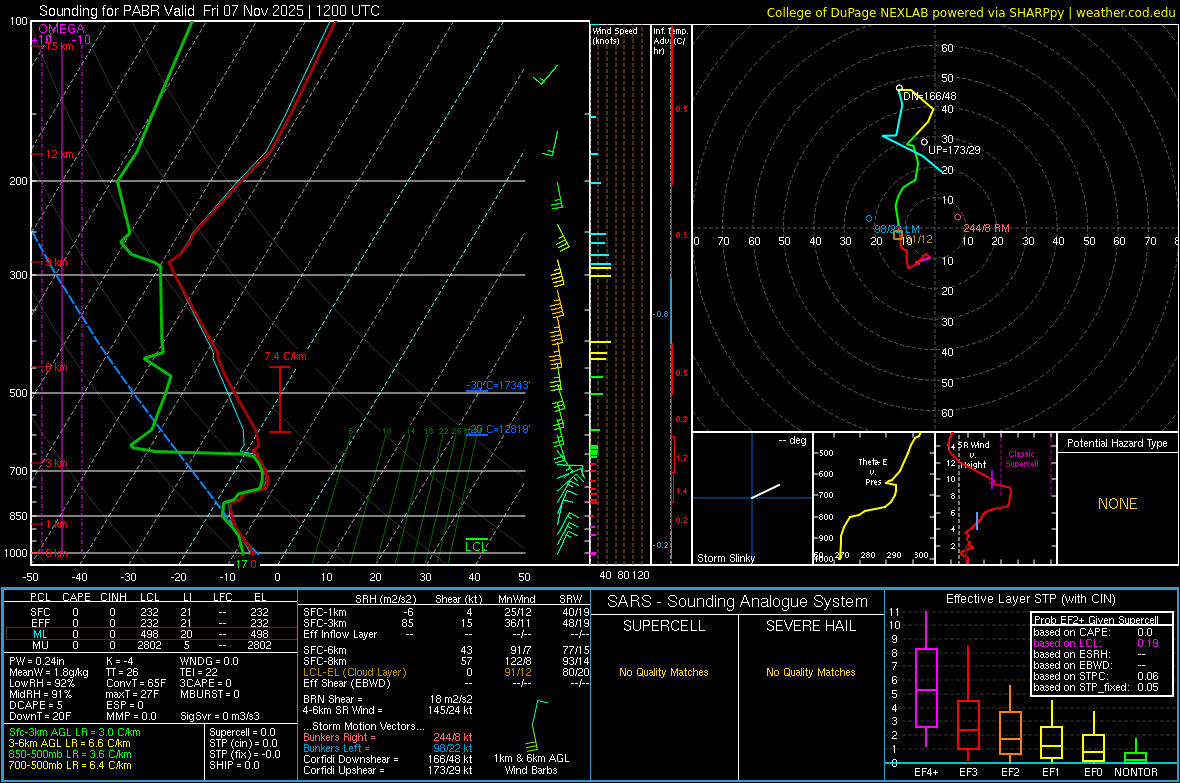
Task: Select the EFF parcel row
Action: pos(149,623)
